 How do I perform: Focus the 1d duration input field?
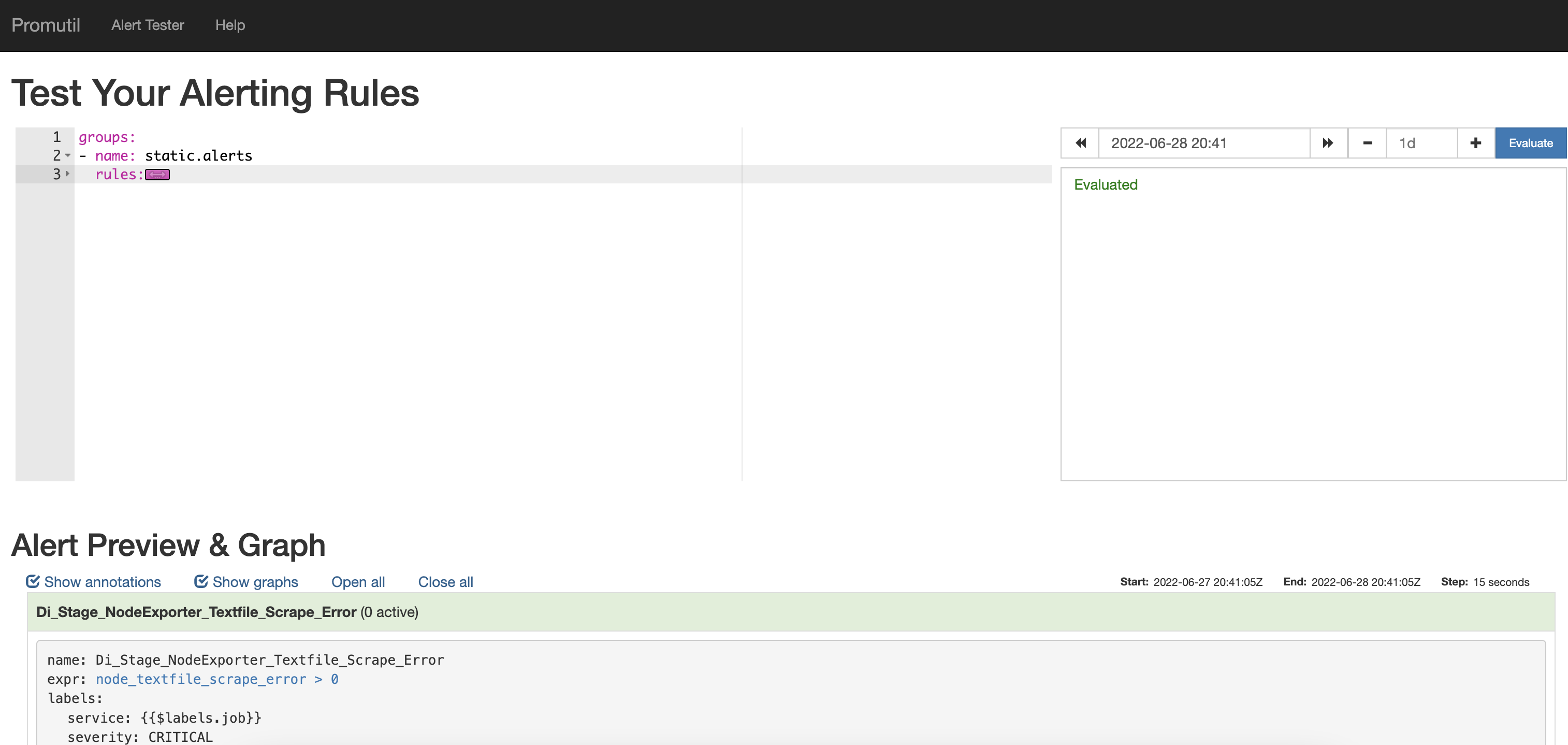pos(1421,143)
